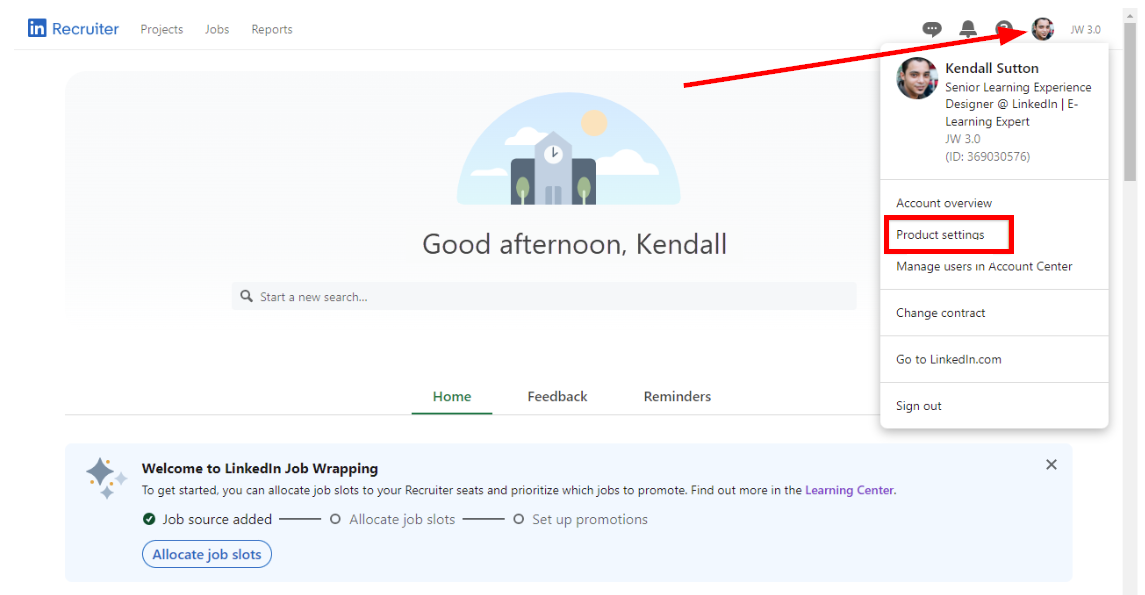Open the Jobs menu
The image size is (1145, 595).
point(217,29)
